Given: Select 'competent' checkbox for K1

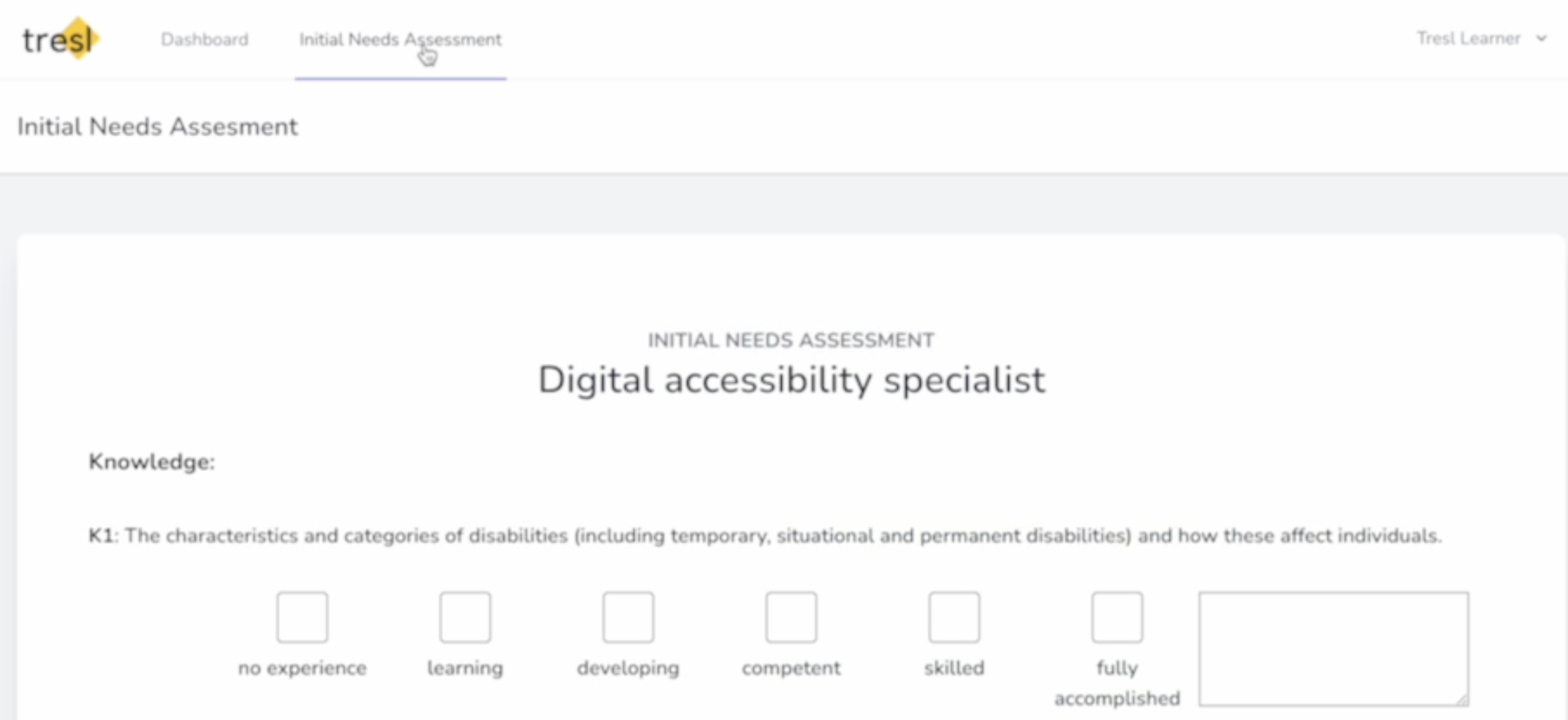Looking at the screenshot, I should pos(790,617).
